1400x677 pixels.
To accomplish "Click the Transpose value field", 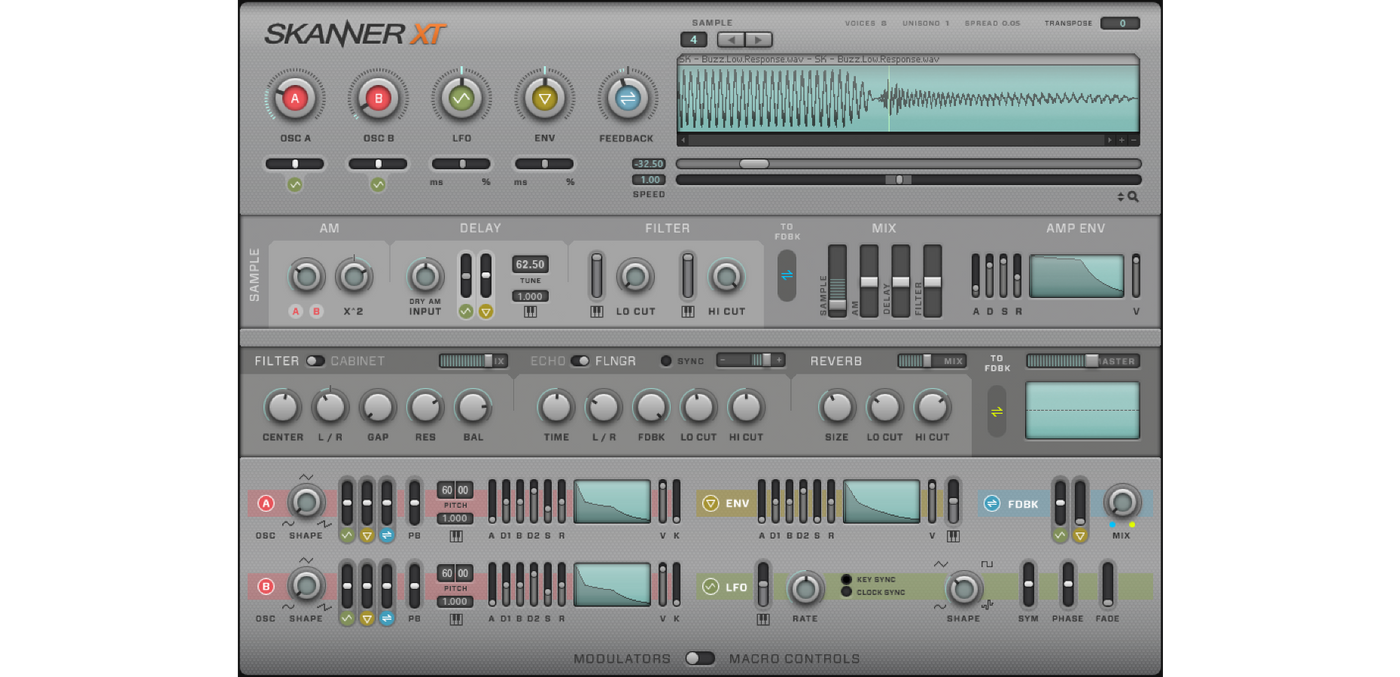I will click(1120, 23).
